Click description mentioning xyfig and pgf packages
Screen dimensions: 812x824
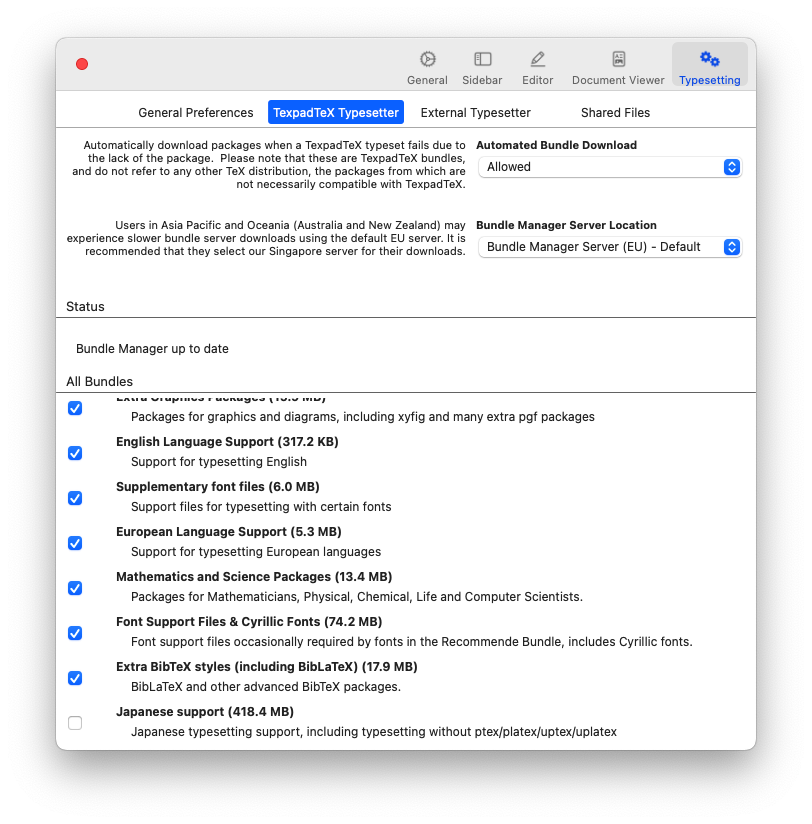click(x=363, y=417)
